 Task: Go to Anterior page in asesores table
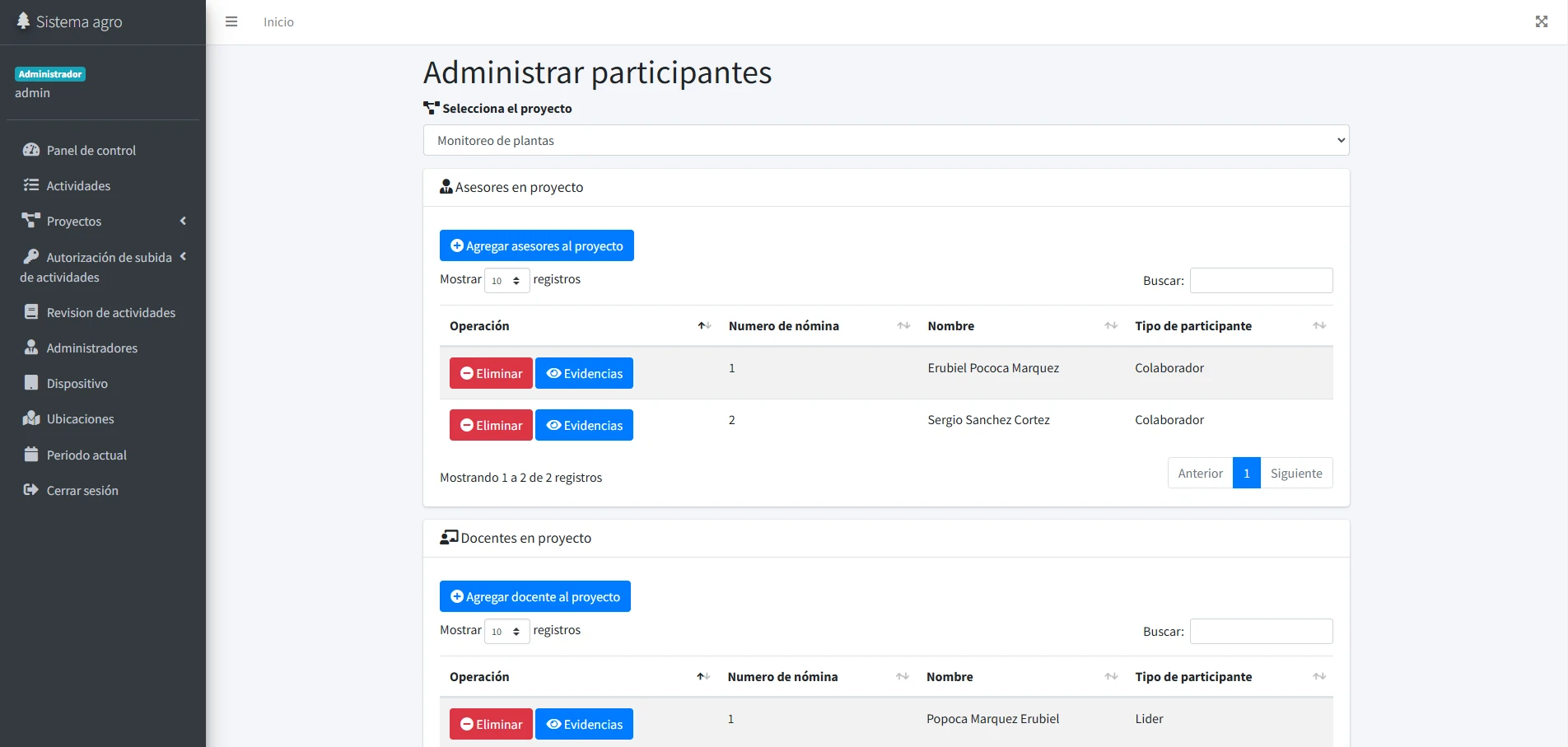click(x=1200, y=473)
